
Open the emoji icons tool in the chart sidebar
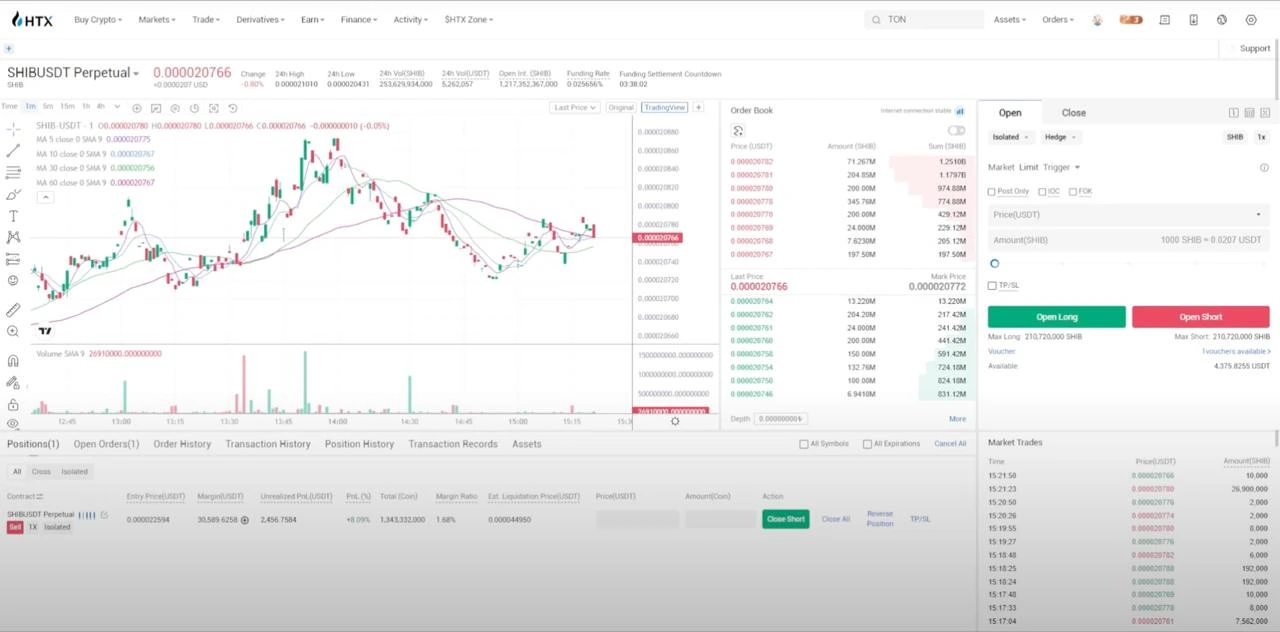[x=13, y=281]
